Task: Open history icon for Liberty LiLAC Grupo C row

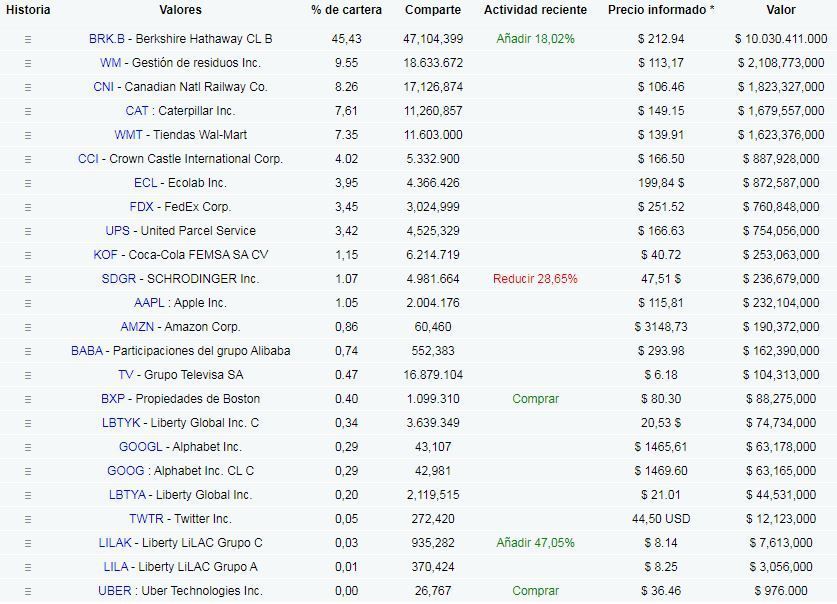Action: tap(28, 544)
